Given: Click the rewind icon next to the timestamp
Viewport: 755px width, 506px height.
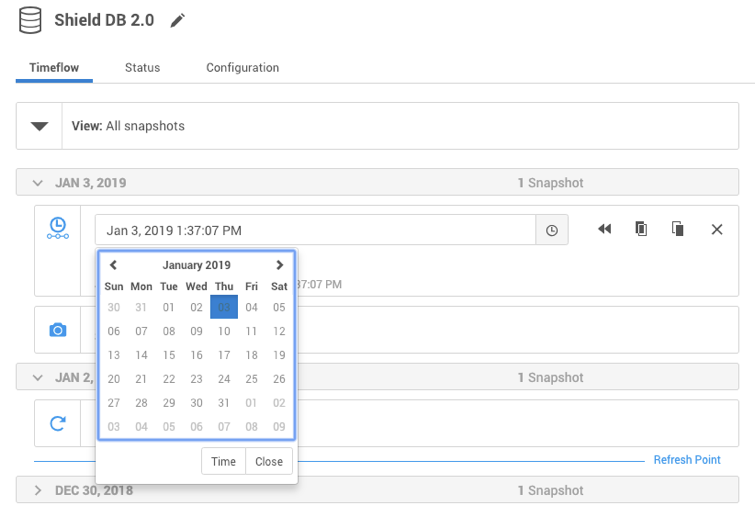Looking at the screenshot, I should pyautogui.click(x=604, y=229).
